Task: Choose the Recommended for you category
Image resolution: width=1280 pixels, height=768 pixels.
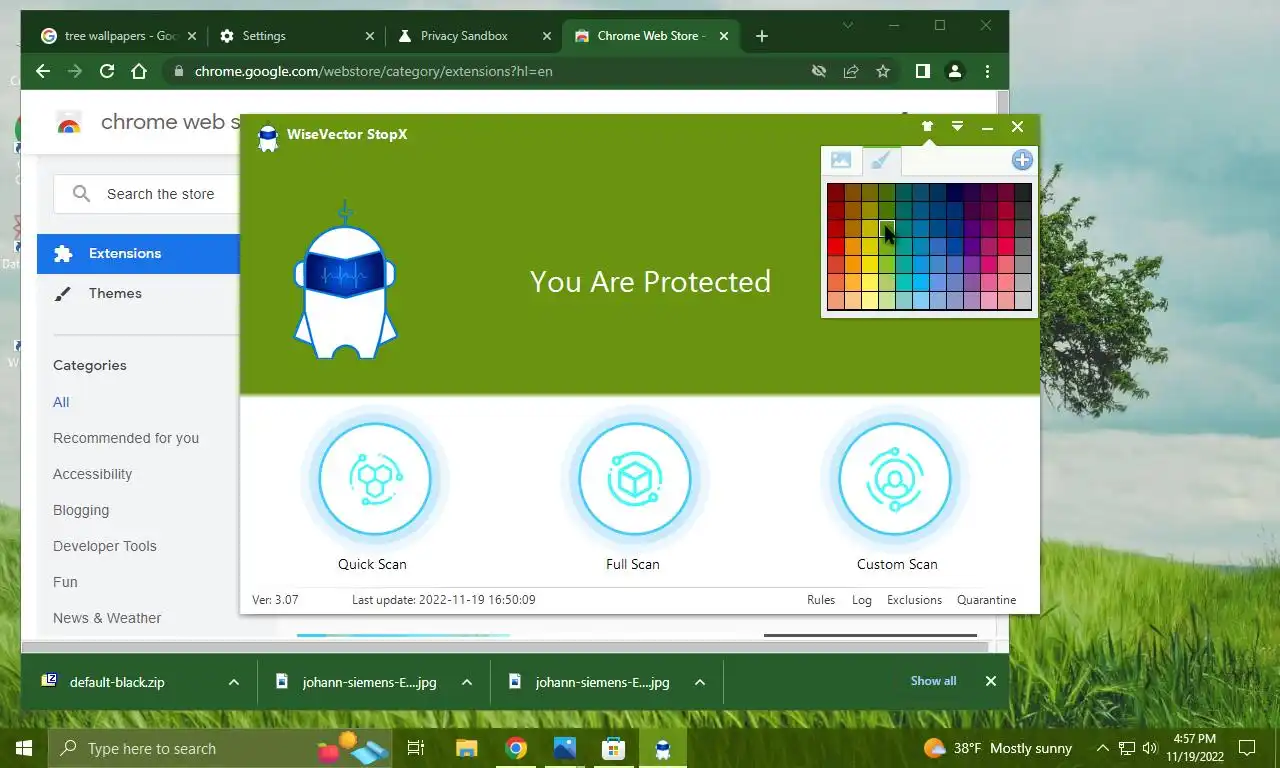Action: 126,438
